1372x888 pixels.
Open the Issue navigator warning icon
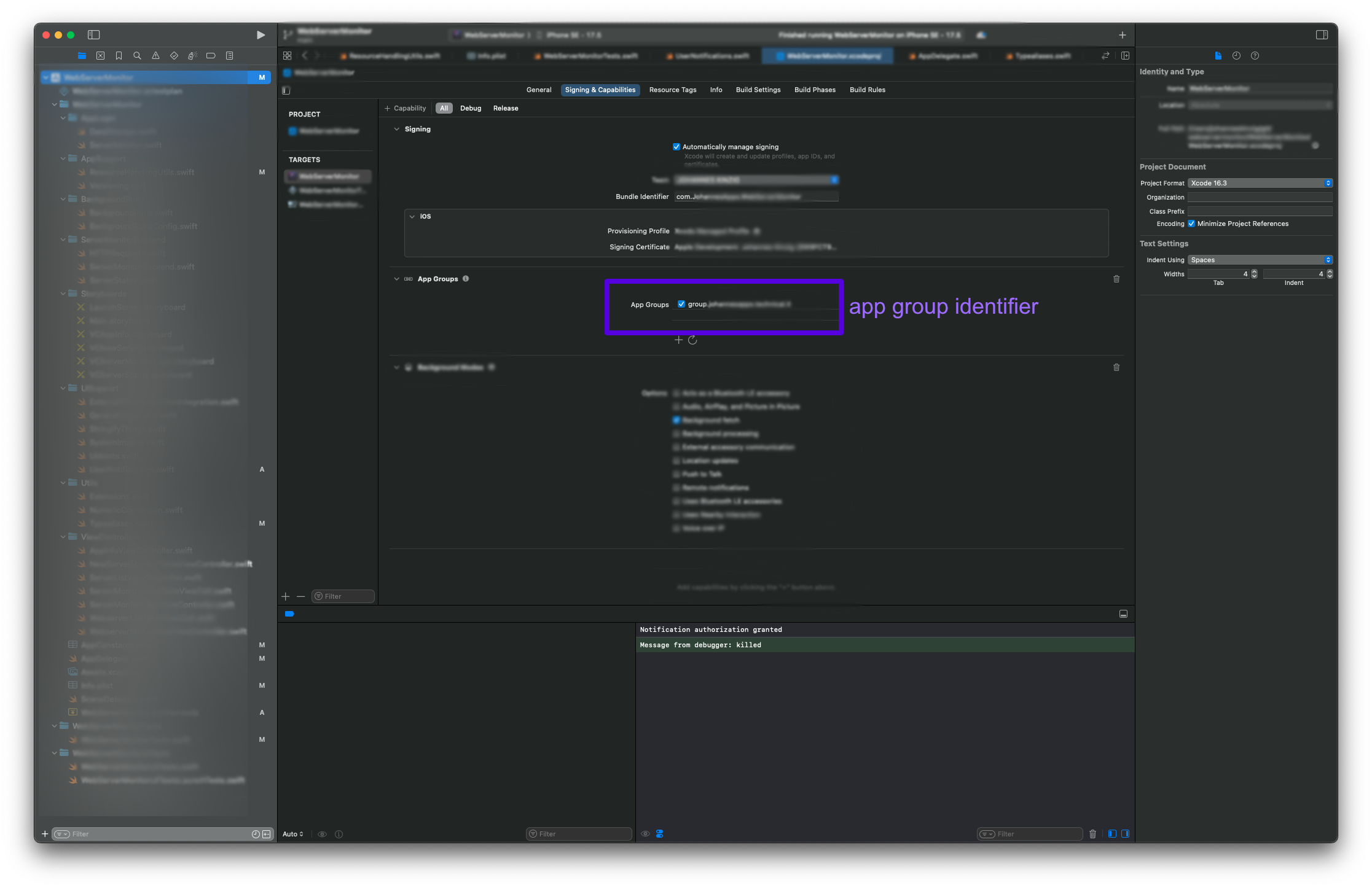[155, 56]
